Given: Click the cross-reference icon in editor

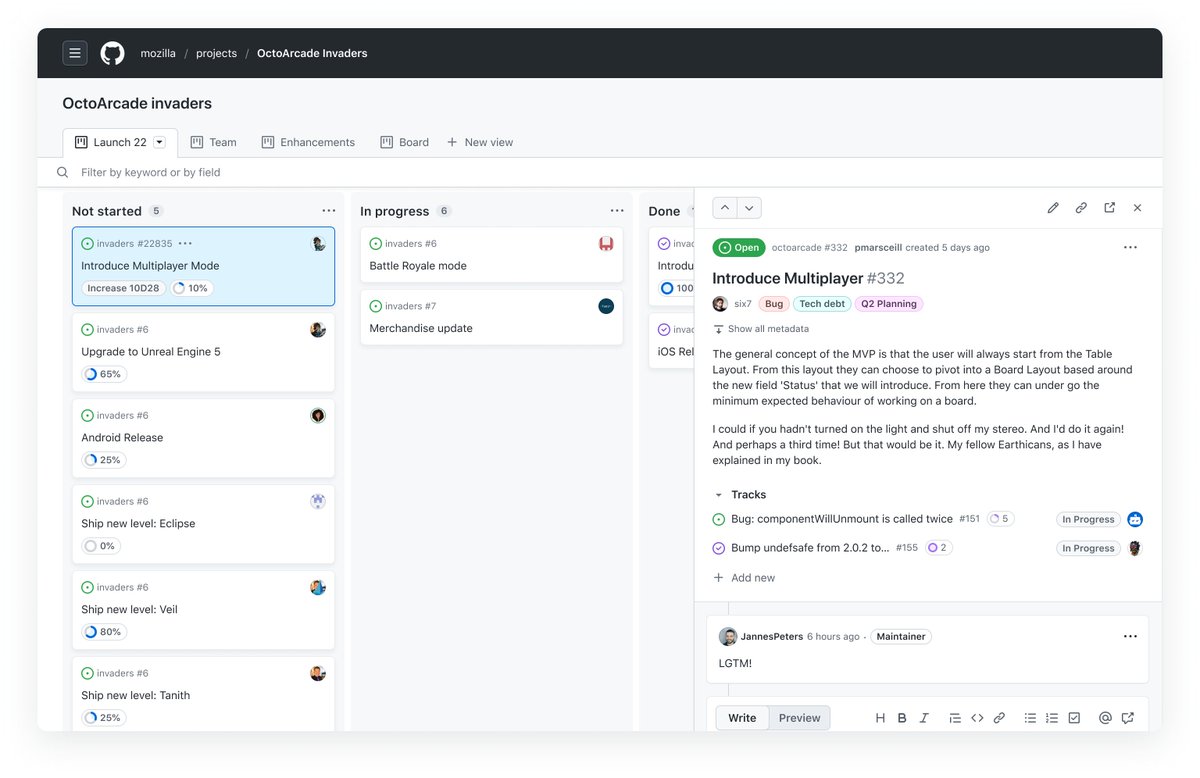Looking at the screenshot, I should click(x=1128, y=718).
